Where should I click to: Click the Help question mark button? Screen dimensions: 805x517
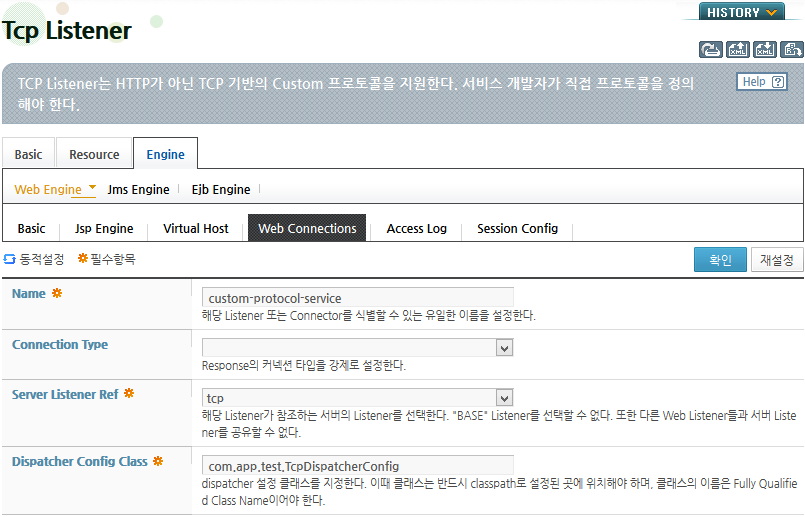pyautogui.click(x=762, y=82)
